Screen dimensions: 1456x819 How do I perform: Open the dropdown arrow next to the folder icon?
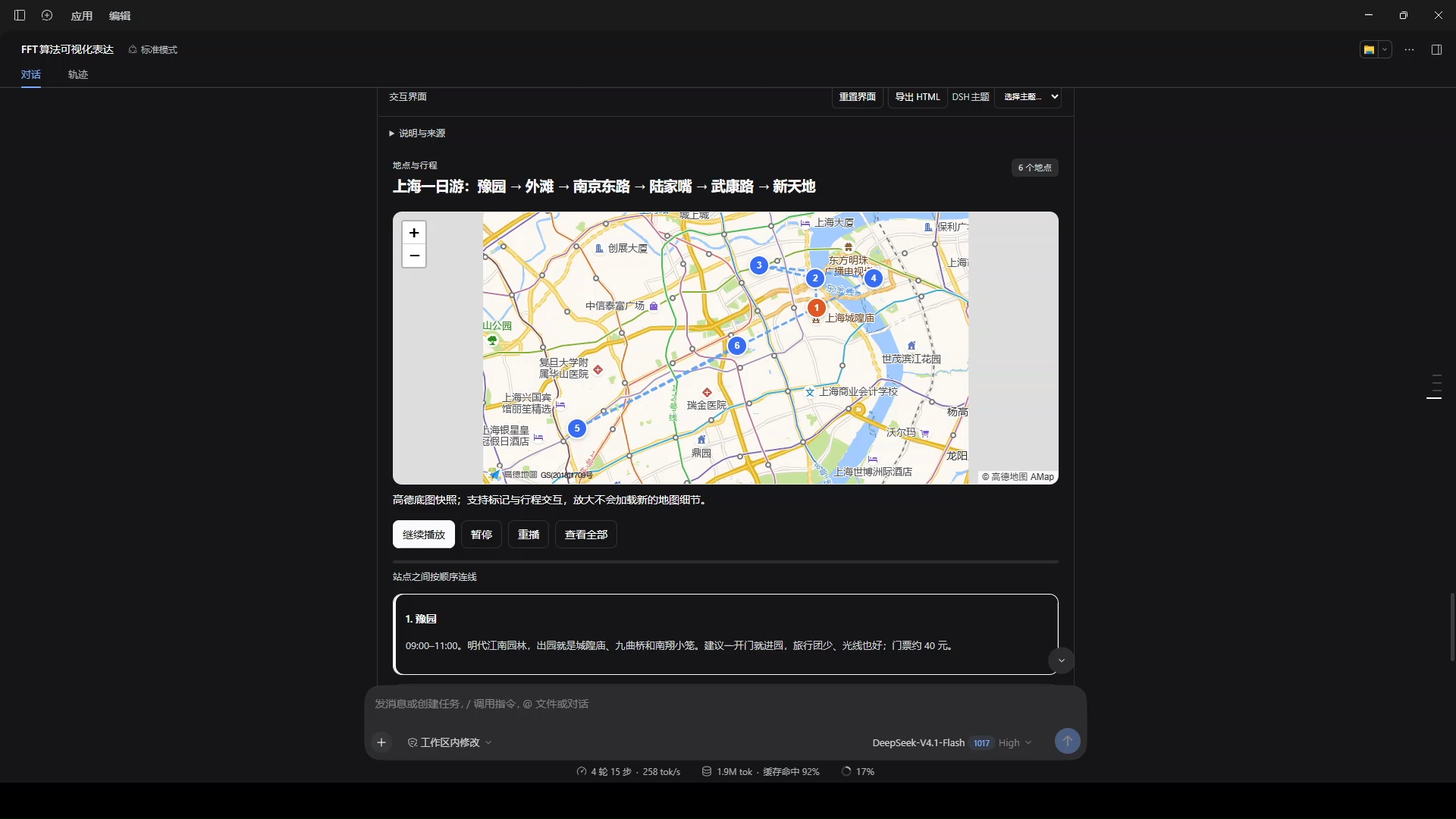tap(1385, 50)
